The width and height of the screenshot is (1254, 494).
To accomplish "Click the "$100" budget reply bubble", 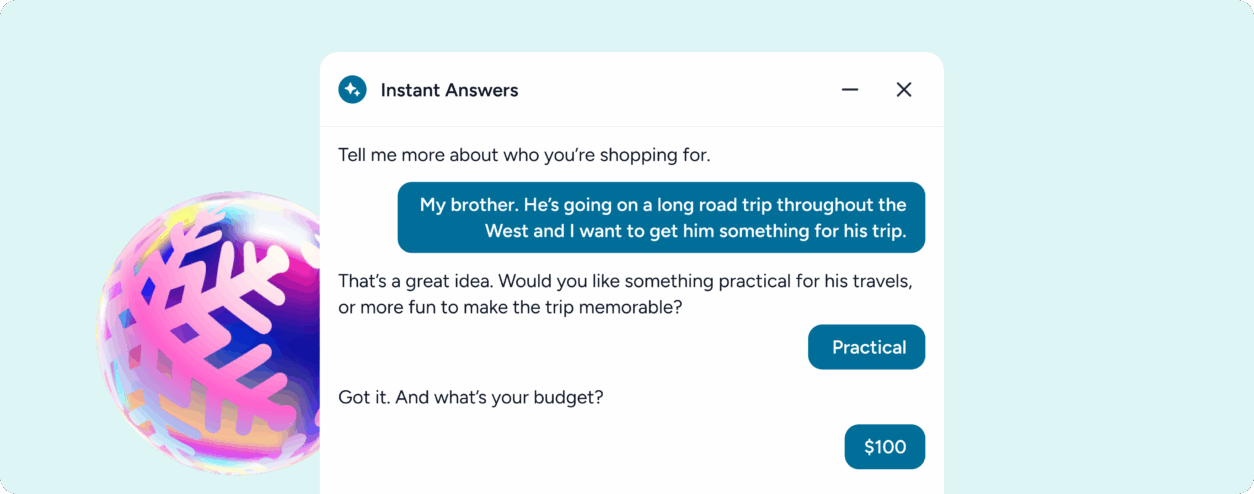I will [884, 447].
